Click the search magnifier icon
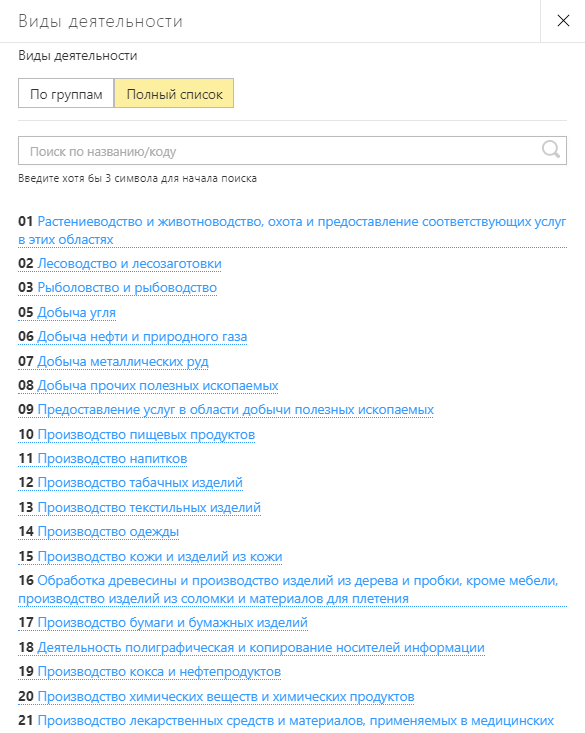 (x=550, y=150)
